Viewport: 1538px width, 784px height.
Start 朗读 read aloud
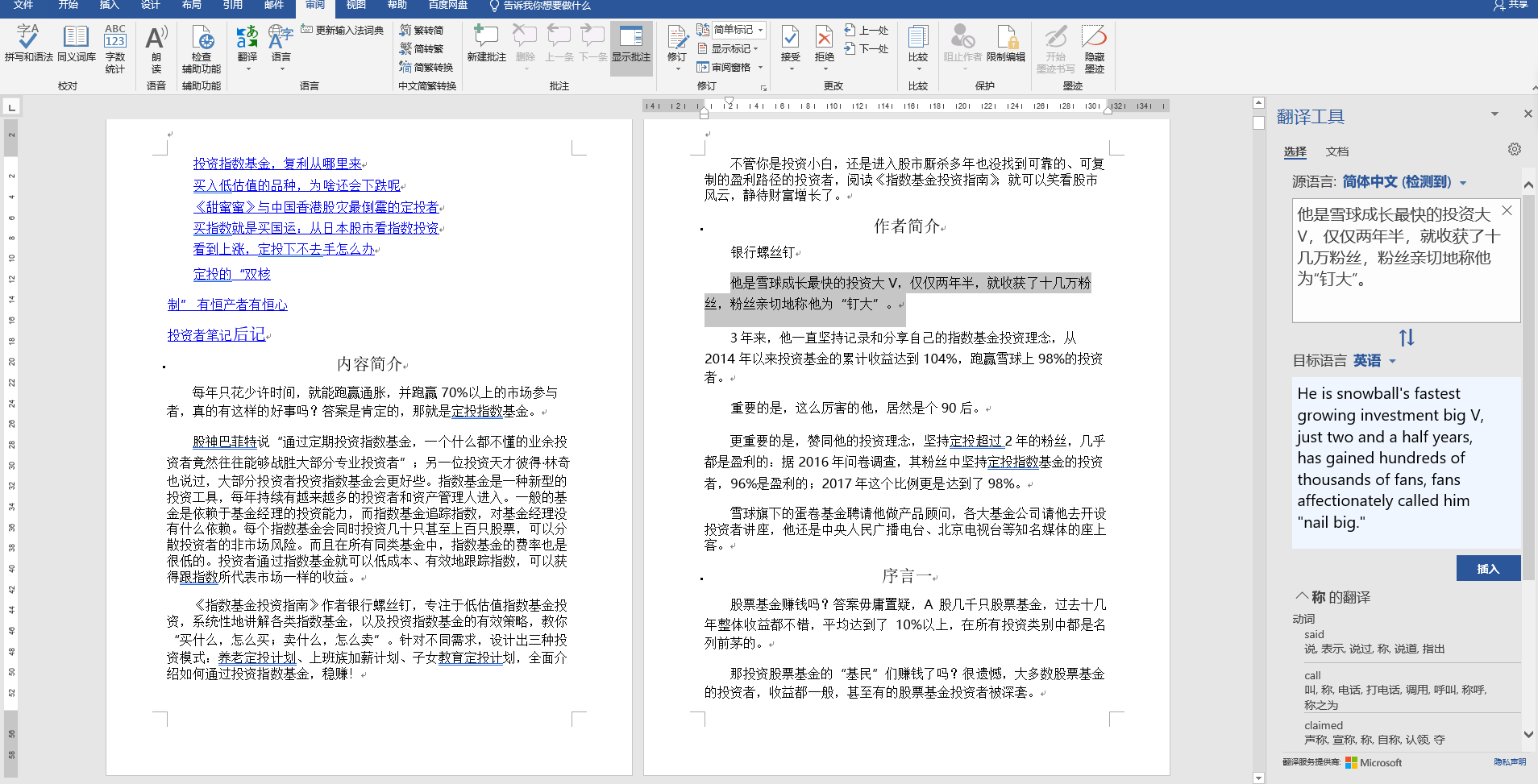(156, 48)
